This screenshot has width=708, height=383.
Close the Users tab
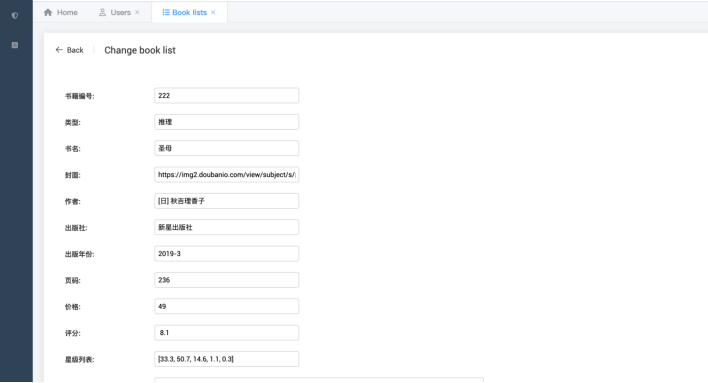click(137, 12)
